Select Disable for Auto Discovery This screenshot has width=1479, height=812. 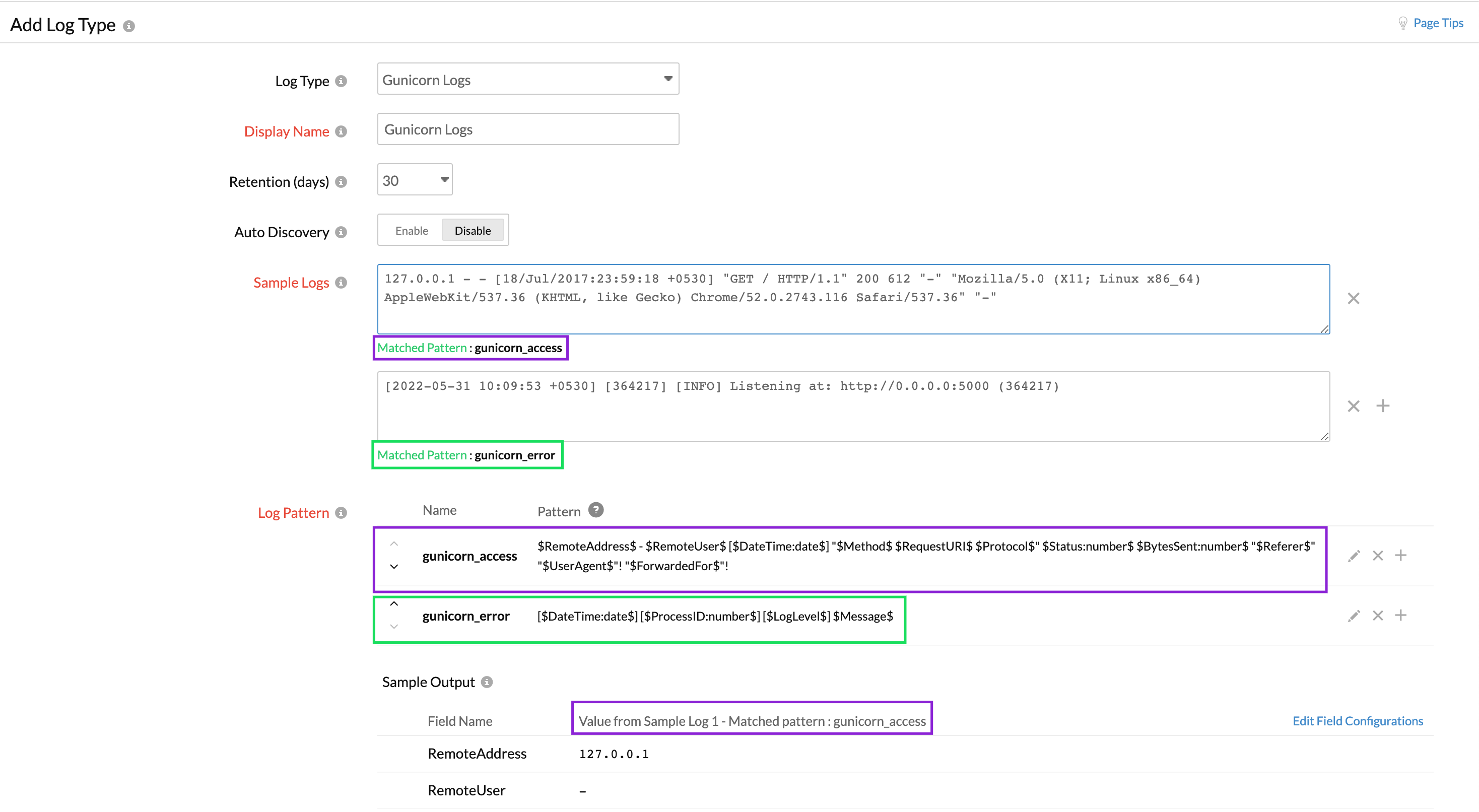[472, 230]
